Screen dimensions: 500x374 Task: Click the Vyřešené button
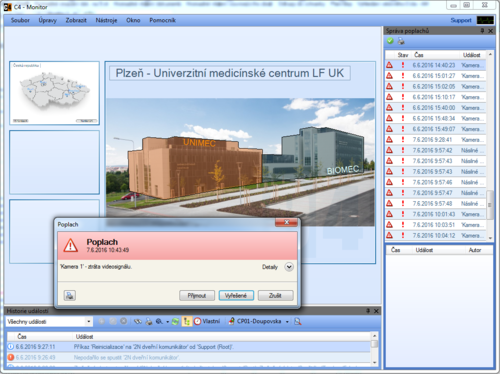[x=236, y=296]
